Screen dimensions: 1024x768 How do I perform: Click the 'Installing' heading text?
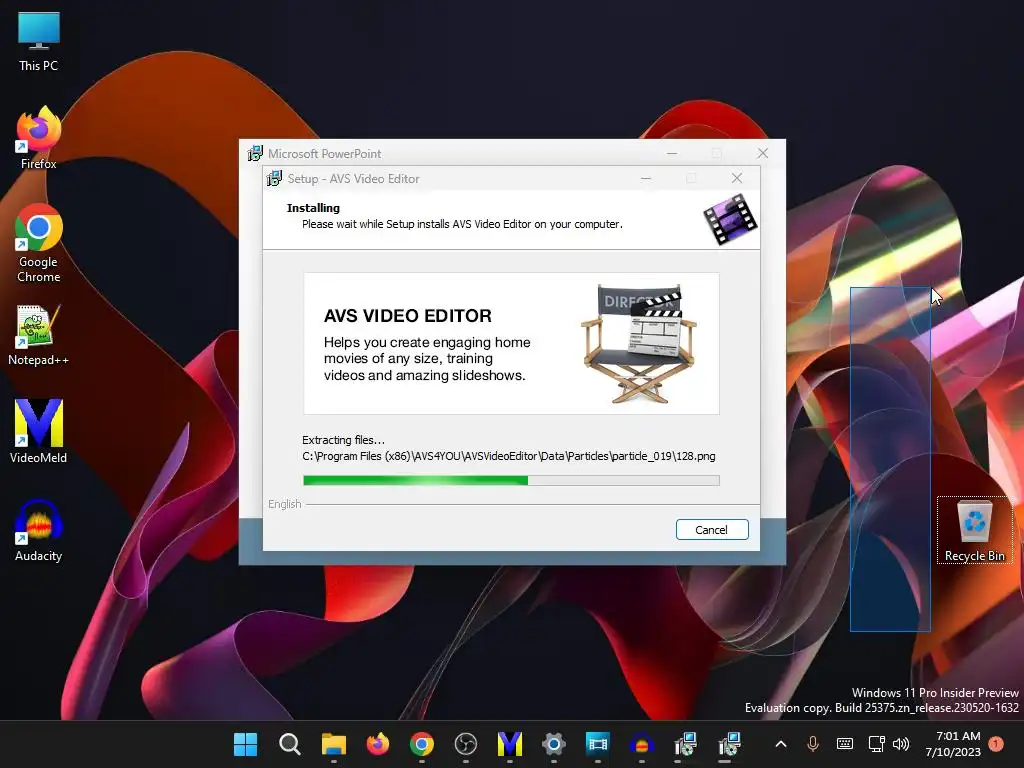pos(313,208)
